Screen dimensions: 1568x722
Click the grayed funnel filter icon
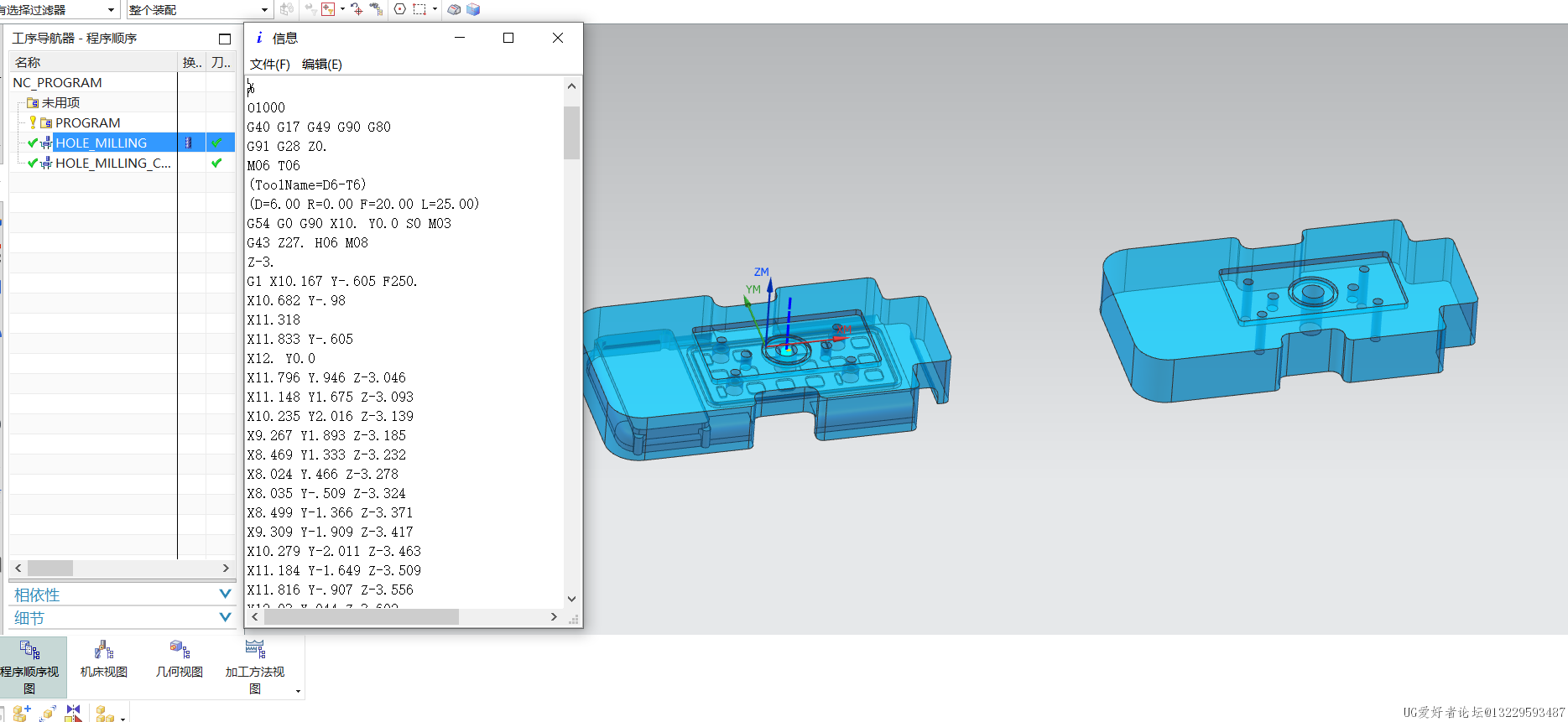[x=310, y=9]
